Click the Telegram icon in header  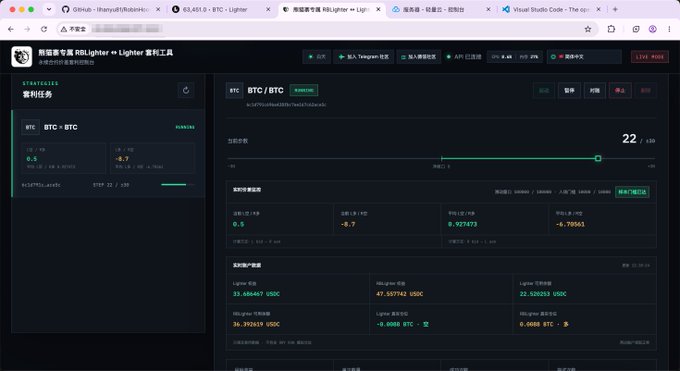[x=341, y=57]
